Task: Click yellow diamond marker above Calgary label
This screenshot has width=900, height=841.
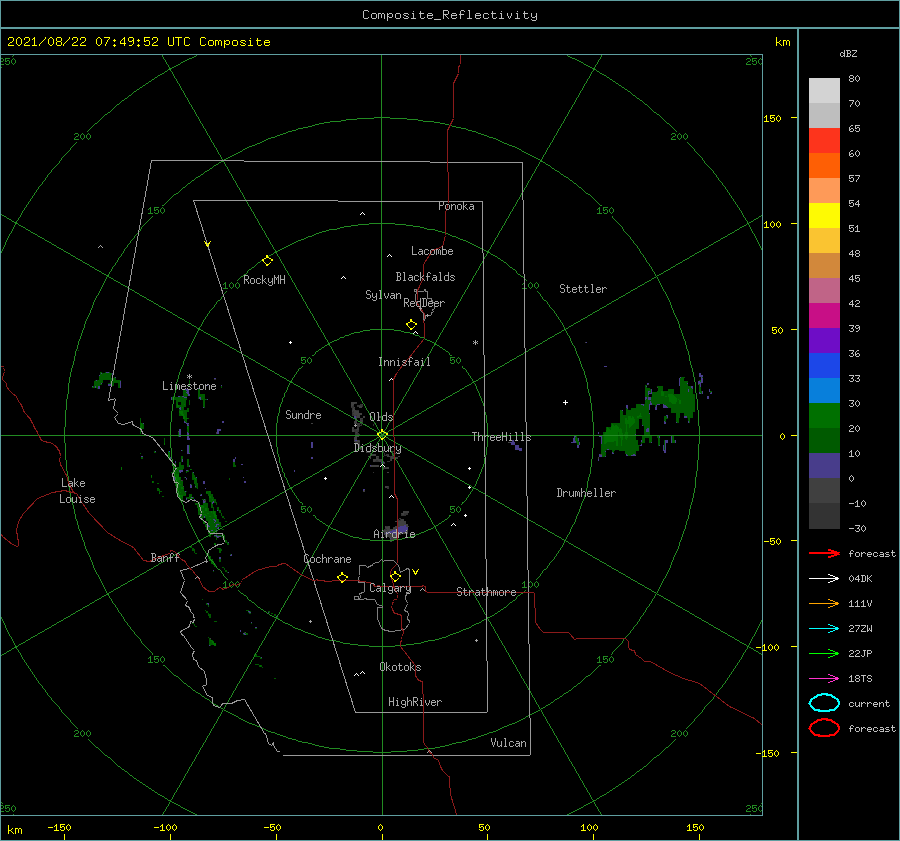Action: click(x=395, y=576)
